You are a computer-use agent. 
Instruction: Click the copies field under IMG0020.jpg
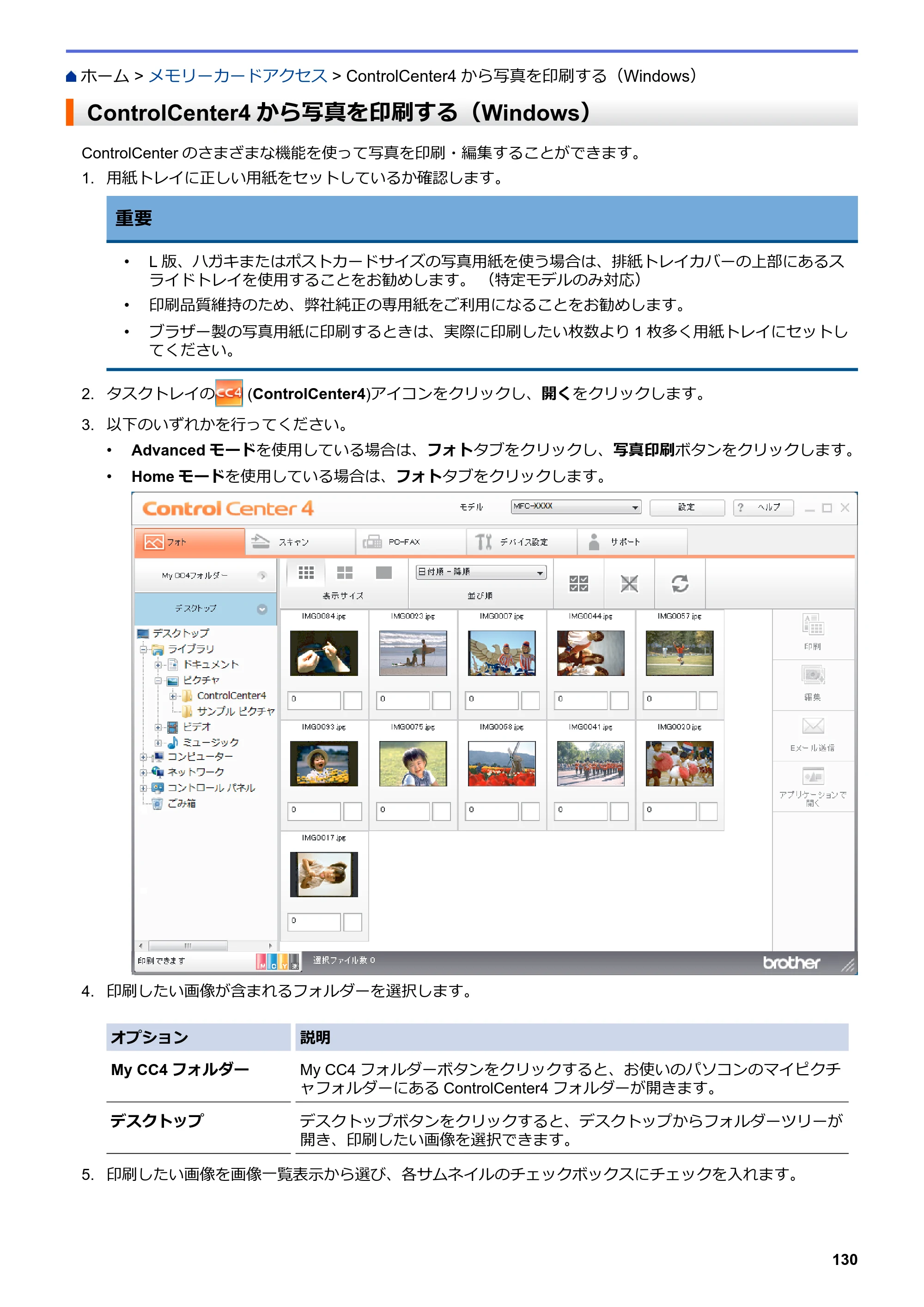[x=669, y=811]
